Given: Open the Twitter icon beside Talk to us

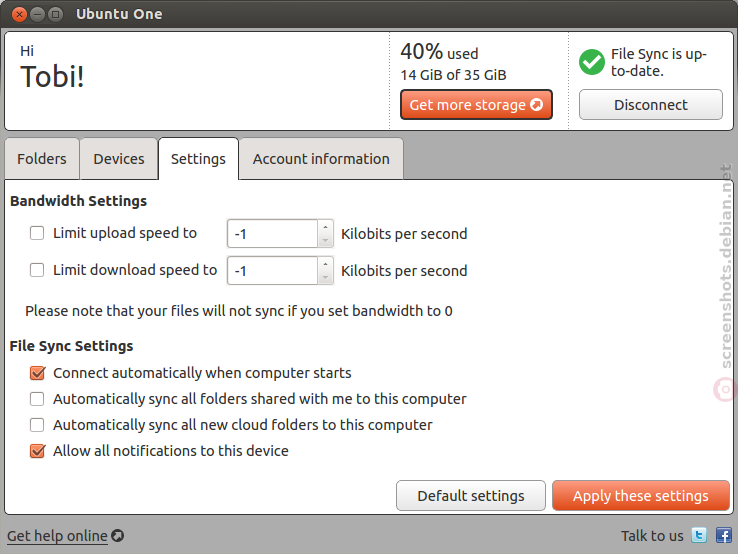Looking at the screenshot, I should (699, 536).
